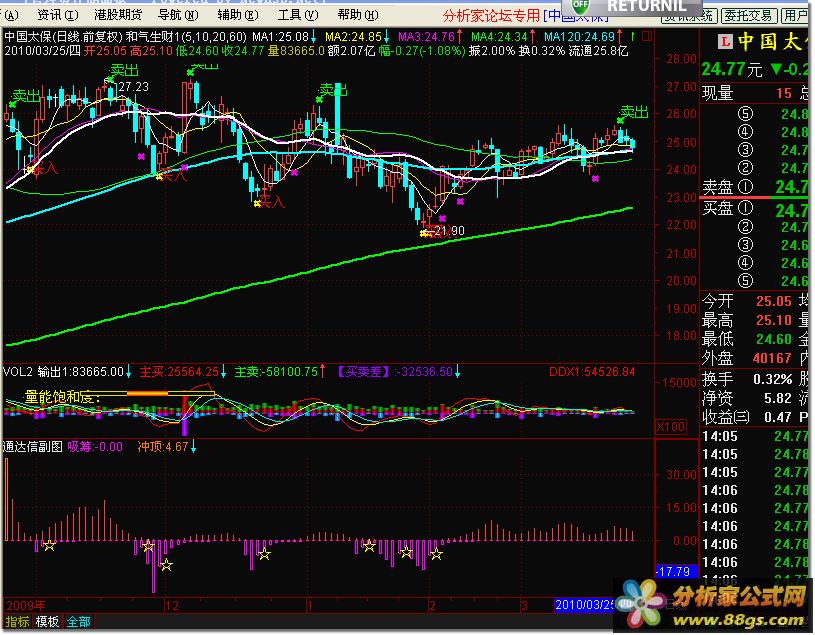
Task: Click the orange 量能饱和度 bar
Action: (x=147, y=393)
